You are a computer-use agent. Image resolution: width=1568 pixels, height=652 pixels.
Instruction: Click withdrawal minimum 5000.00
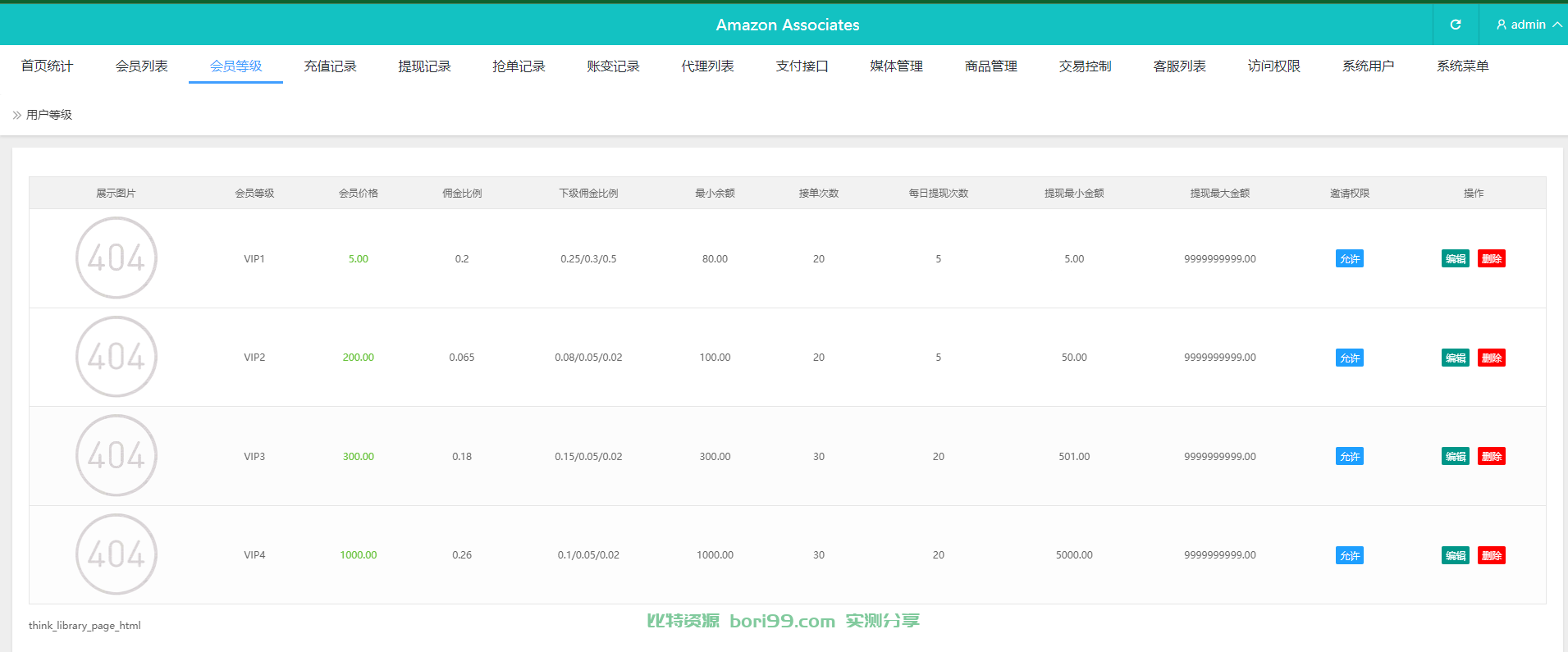[1074, 555]
